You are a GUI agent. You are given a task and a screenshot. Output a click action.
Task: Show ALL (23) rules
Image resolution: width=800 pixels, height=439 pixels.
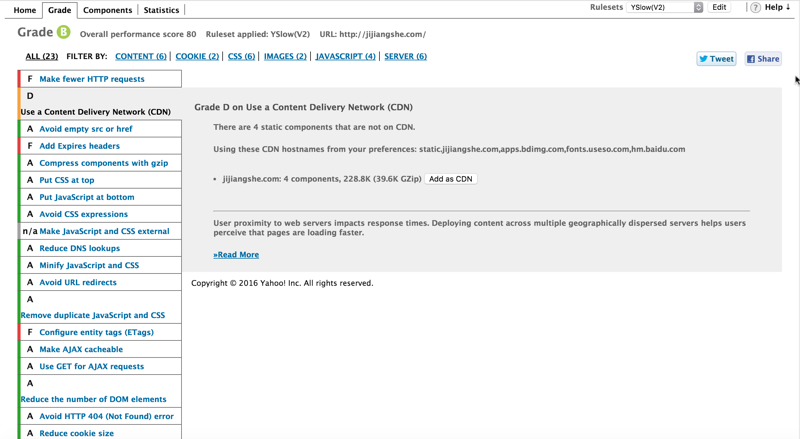tap(41, 57)
